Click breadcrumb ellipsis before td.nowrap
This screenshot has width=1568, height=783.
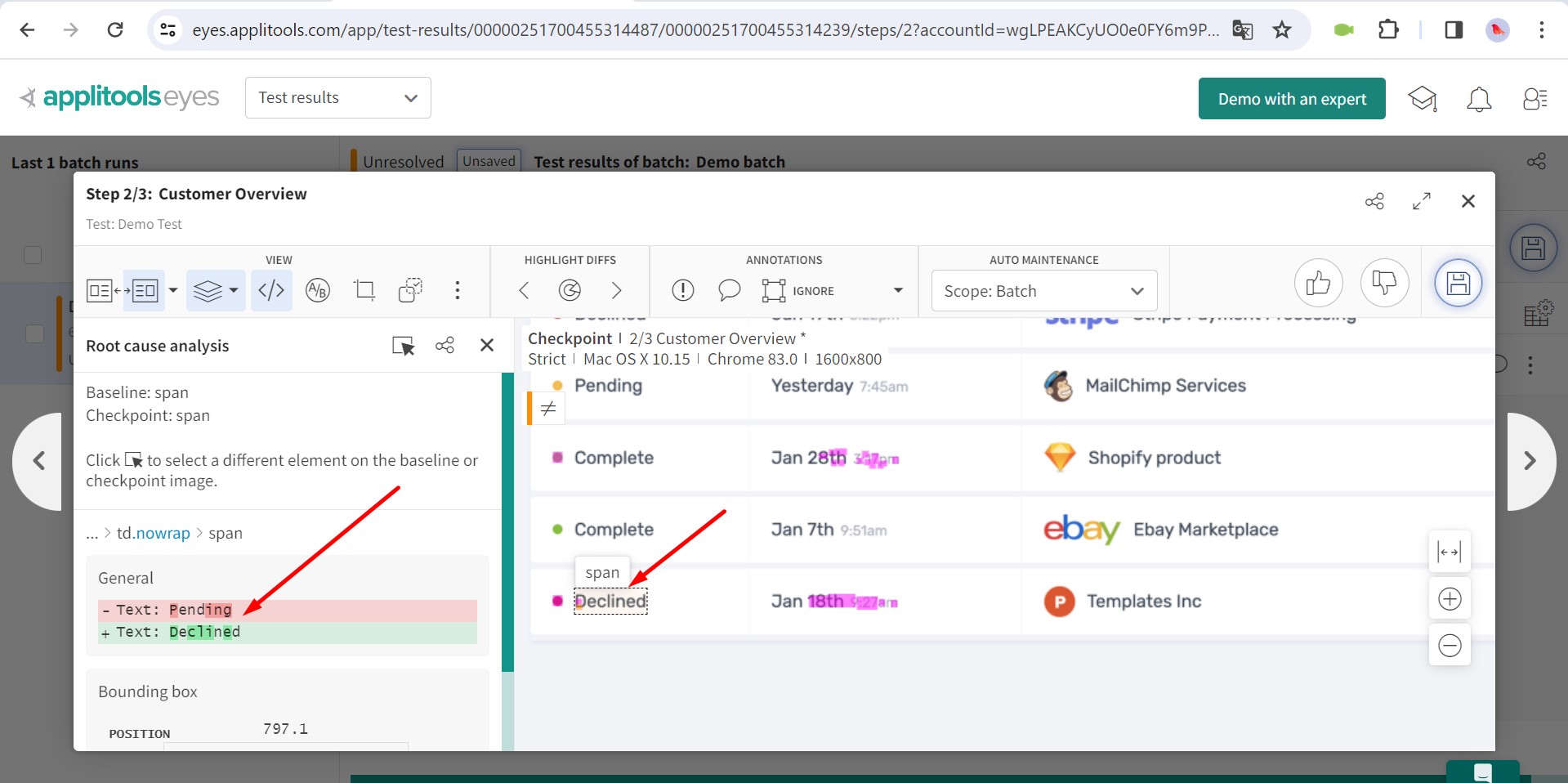pyautogui.click(x=92, y=534)
